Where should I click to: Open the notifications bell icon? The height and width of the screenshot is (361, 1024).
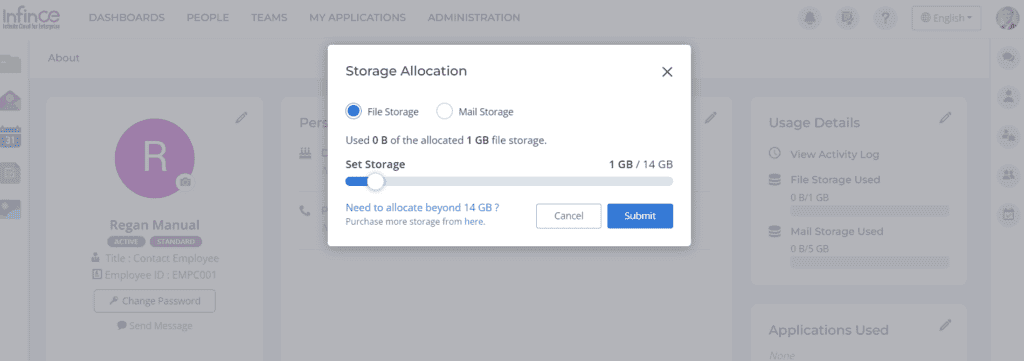[810, 18]
